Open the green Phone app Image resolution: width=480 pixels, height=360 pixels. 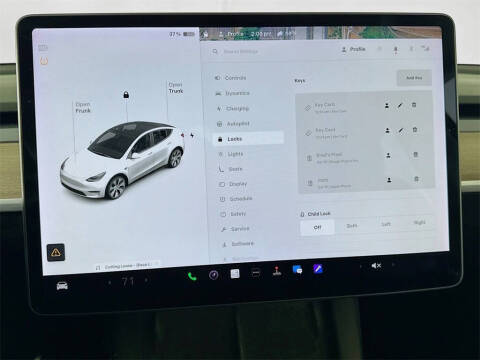[192, 276]
